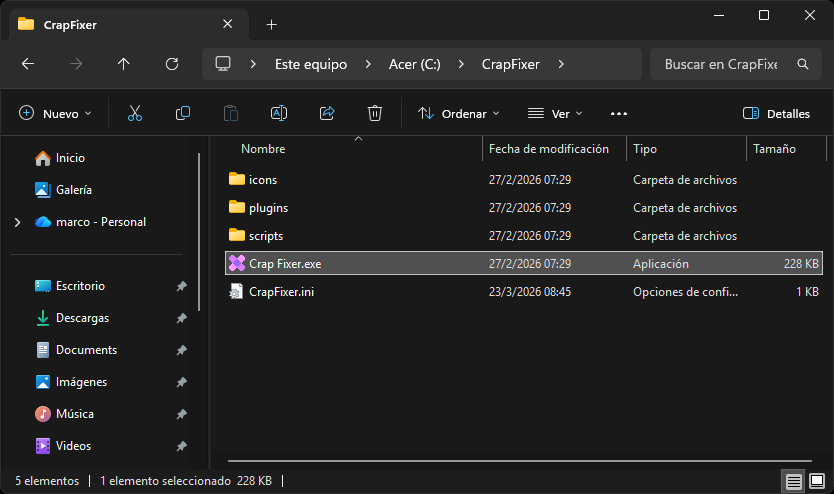
Task: Click the 1 KB size cell
Action: (x=807, y=292)
